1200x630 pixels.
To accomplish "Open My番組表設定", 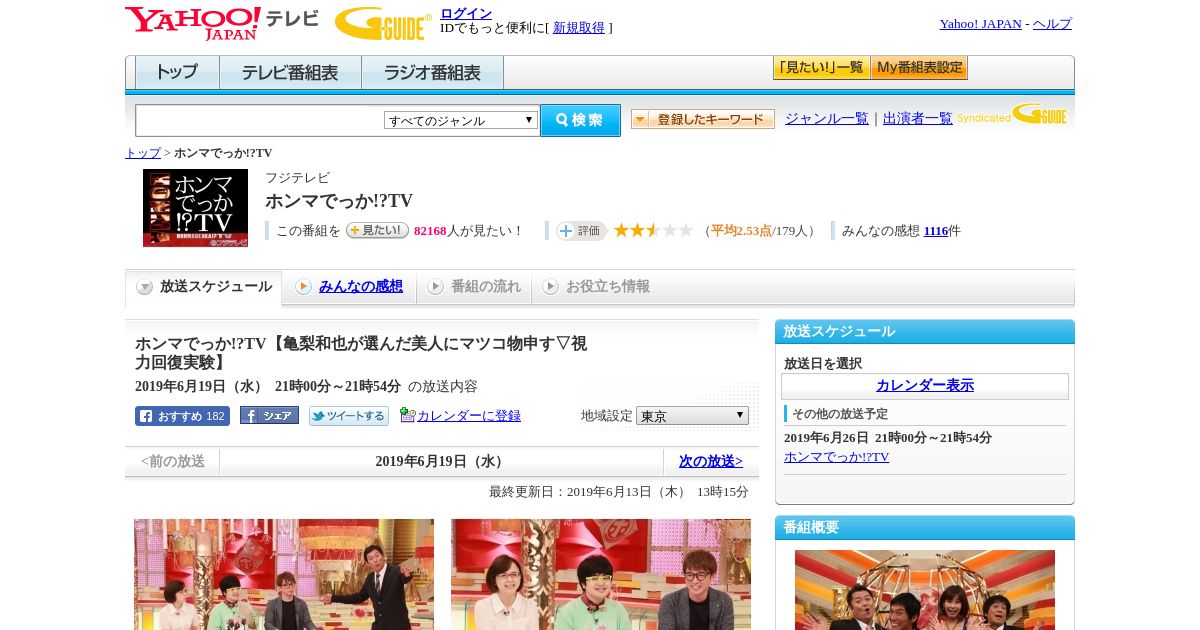I will click(x=919, y=68).
